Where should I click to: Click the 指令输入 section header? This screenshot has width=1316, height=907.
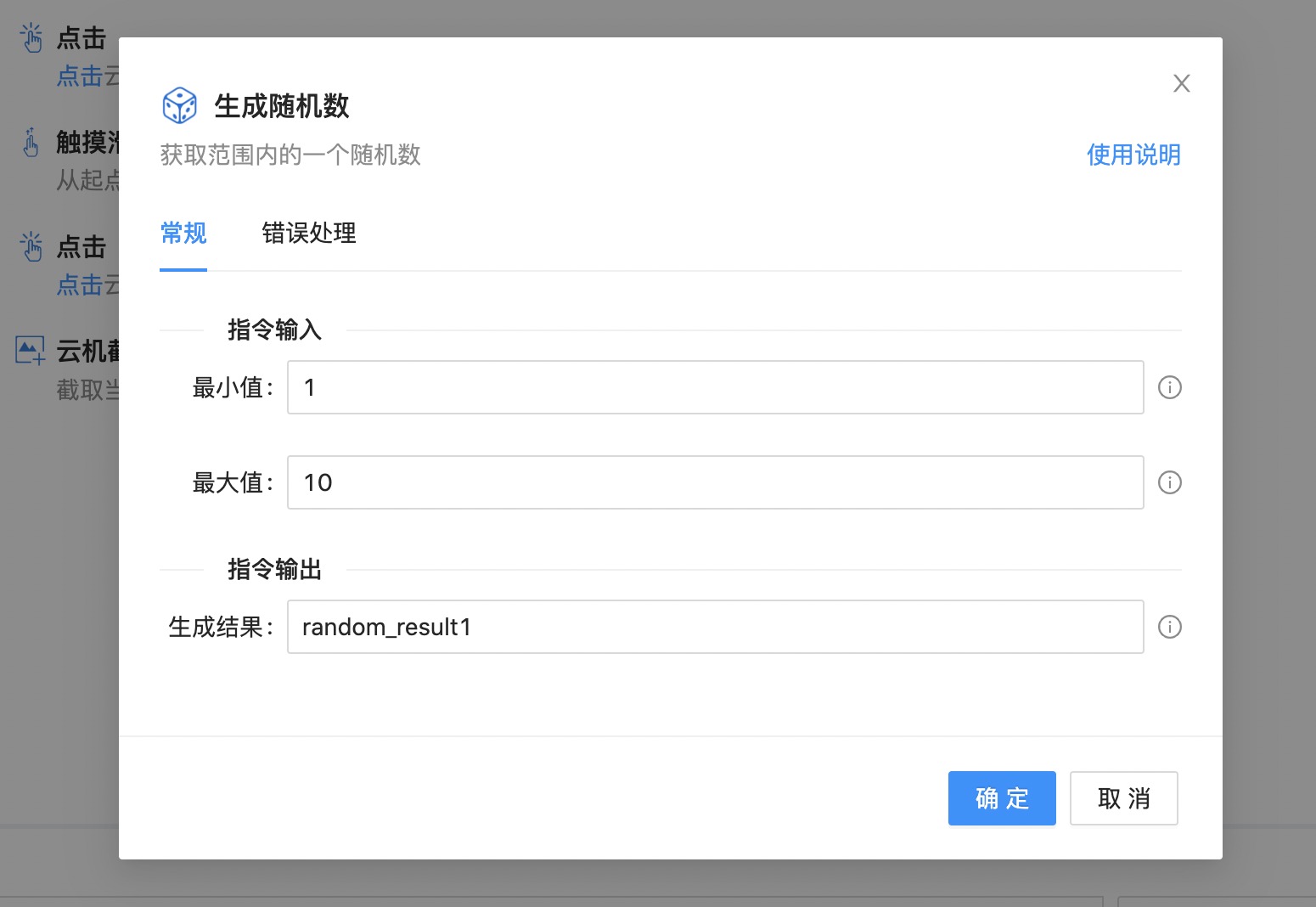pos(274,330)
